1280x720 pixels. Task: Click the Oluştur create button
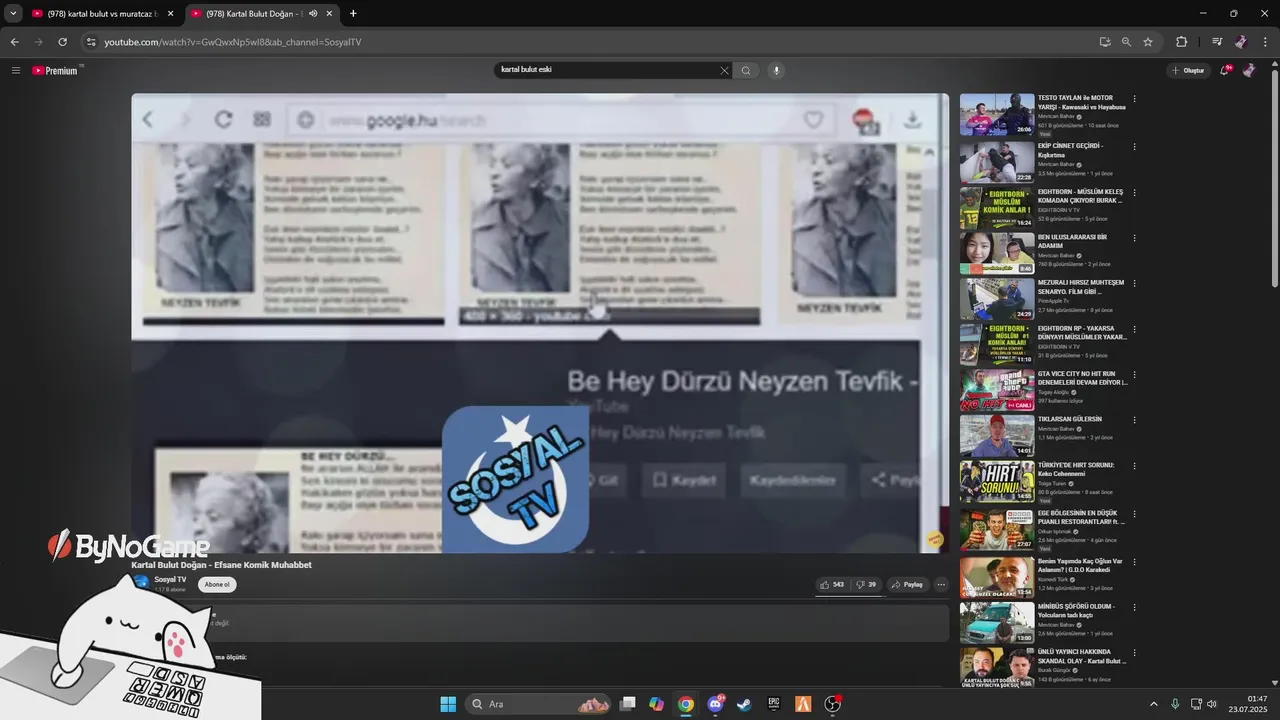1188,70
